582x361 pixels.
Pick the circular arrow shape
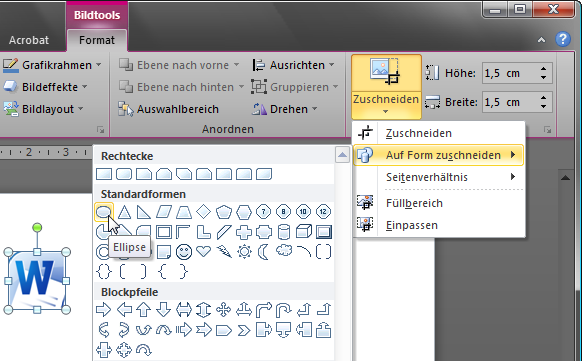[x=144, y=350]
